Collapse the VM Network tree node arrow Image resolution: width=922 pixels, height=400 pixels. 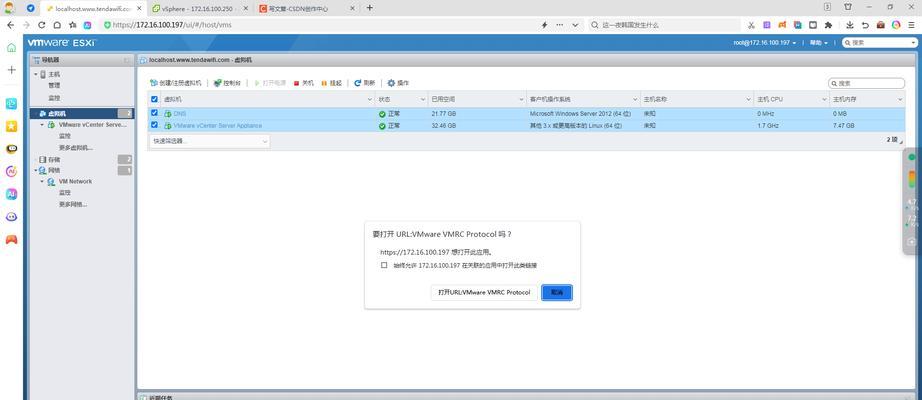[x=42, y=182]
